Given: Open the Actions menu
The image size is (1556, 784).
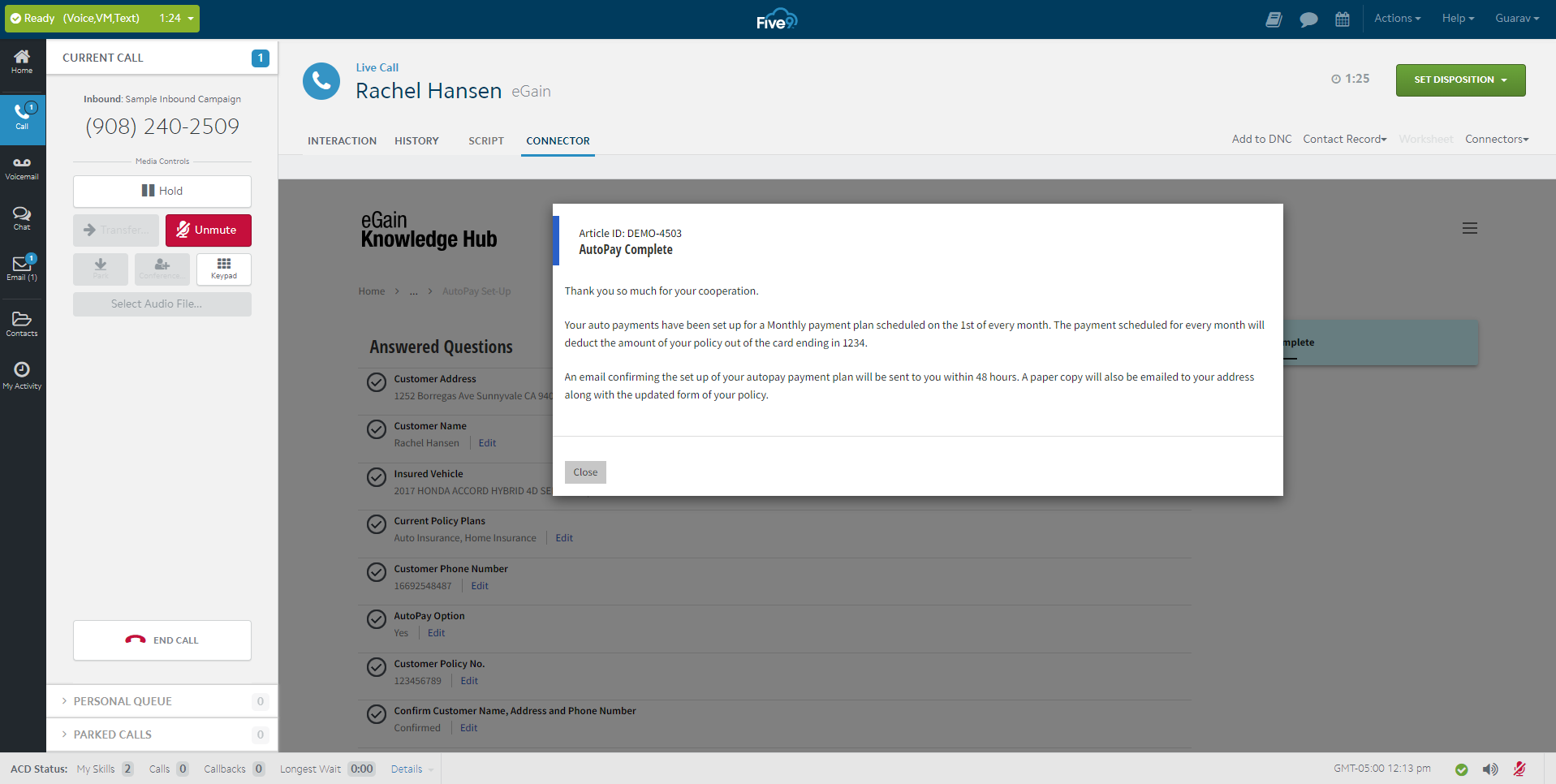Looking at the screenshot, I should pyautogui.click(x=1396, y=18).
